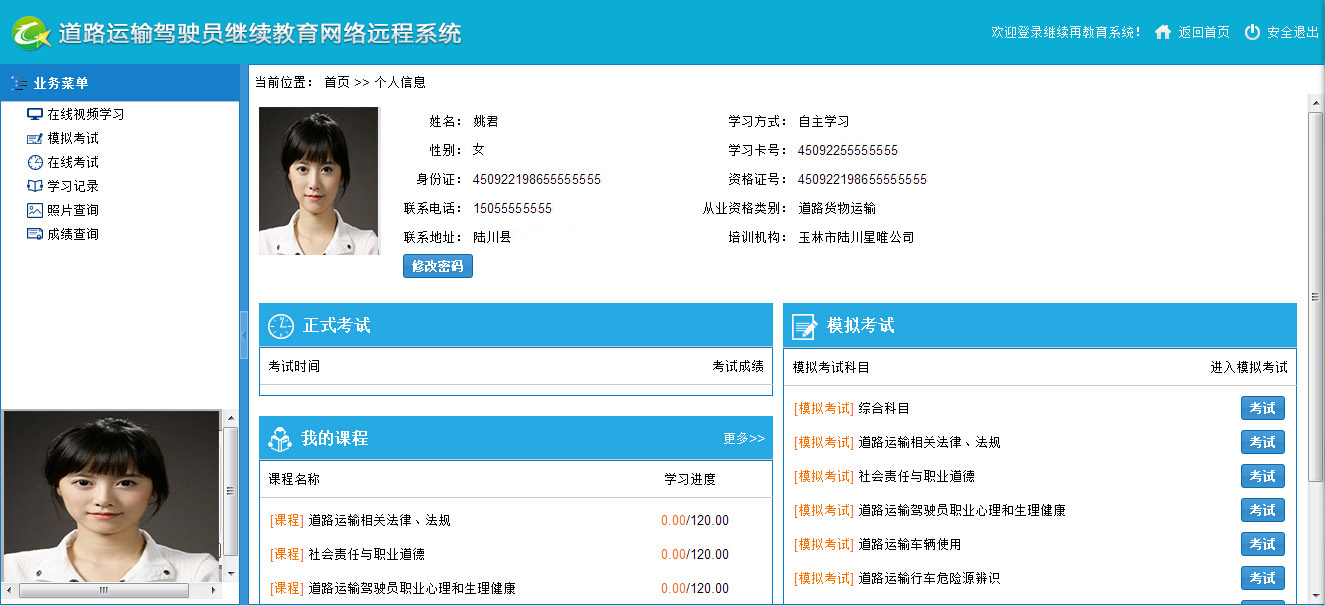
Task: Expand course list via 更多>> link
Action: [743, 438]
